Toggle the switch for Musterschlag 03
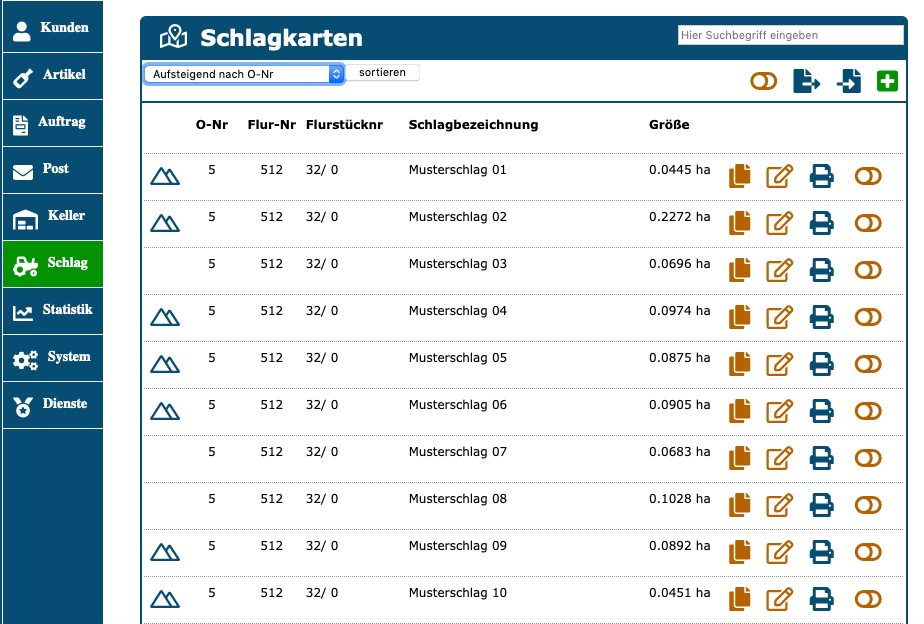 point(868,270)
